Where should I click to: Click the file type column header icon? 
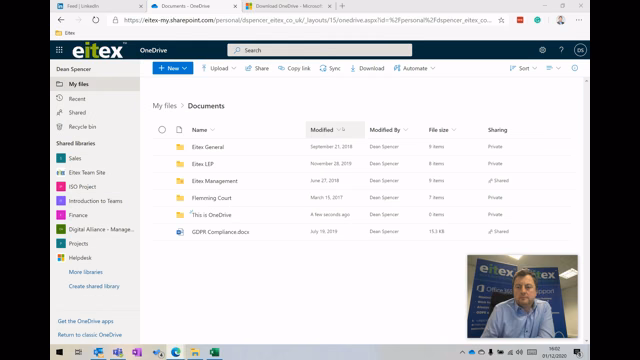(x=179, y=130)
